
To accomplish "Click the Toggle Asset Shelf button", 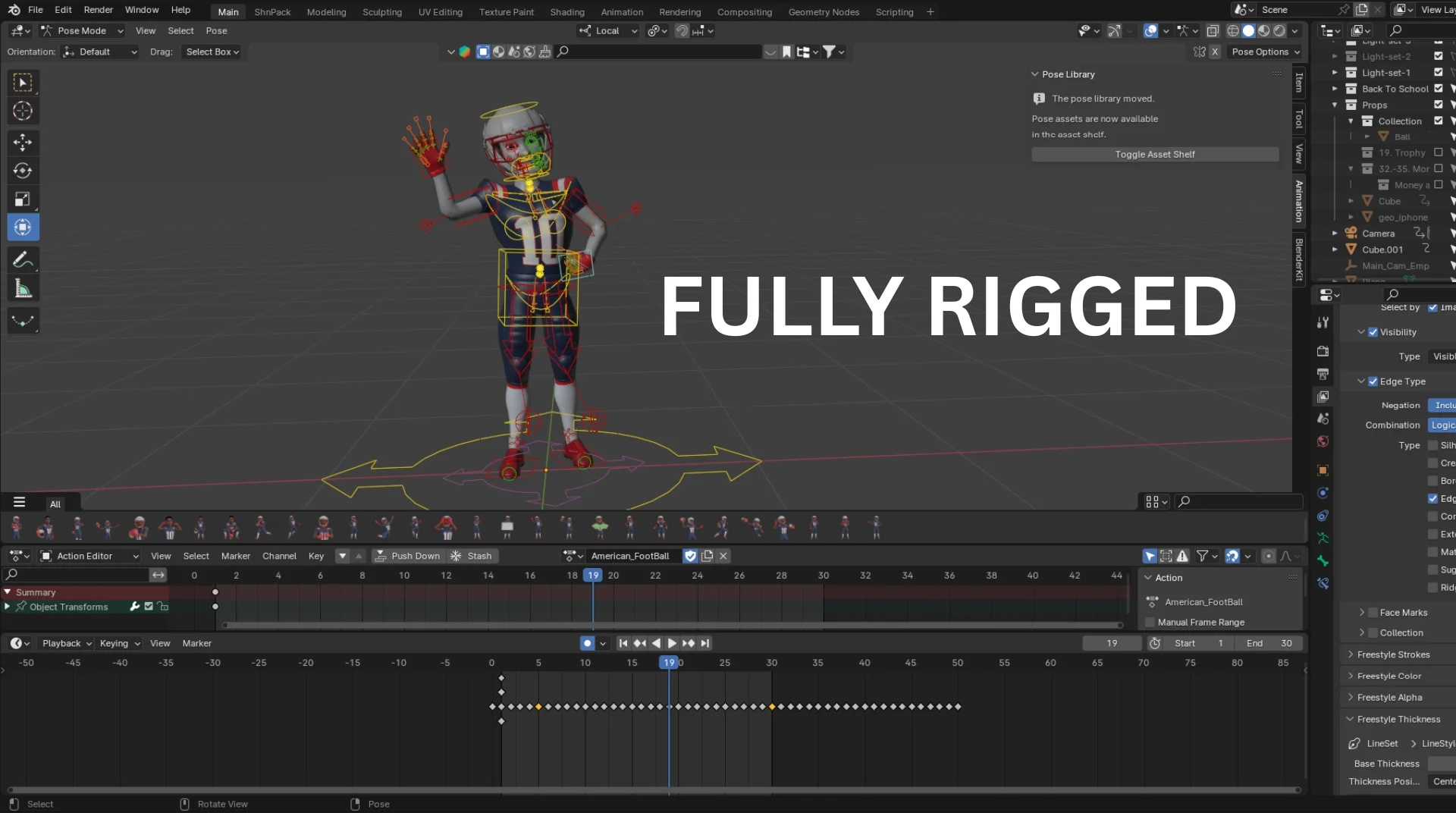I will (x=1153, y=154).
